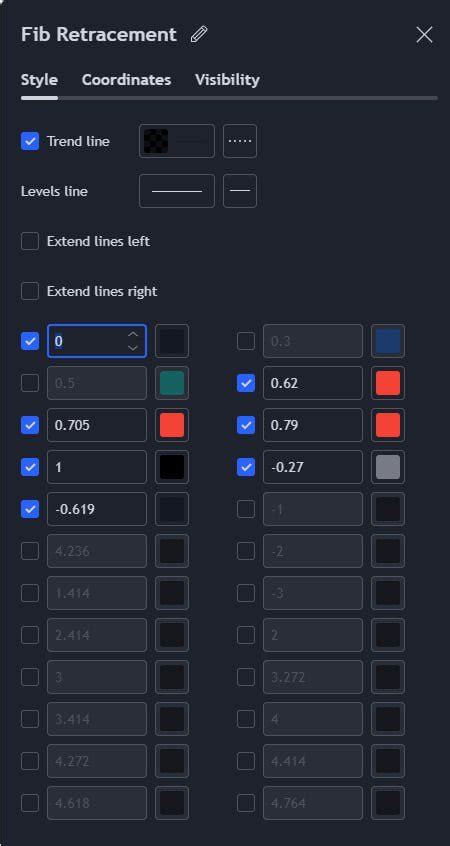Open the levels line style picker
Viewport: 450px width, 846px height.
240,191
